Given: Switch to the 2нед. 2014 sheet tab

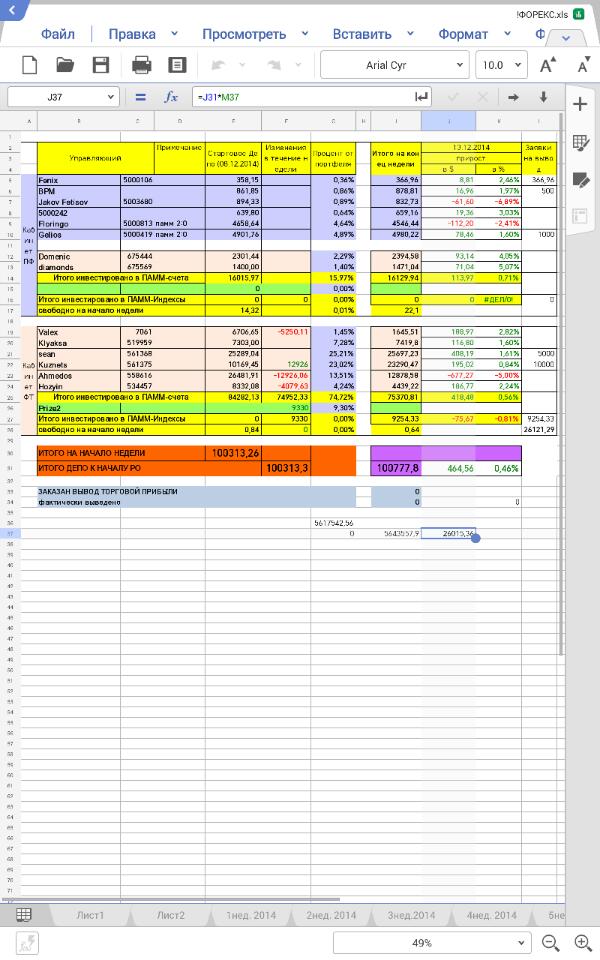Looking at the screenshot, I should click(x=331, y=915).
